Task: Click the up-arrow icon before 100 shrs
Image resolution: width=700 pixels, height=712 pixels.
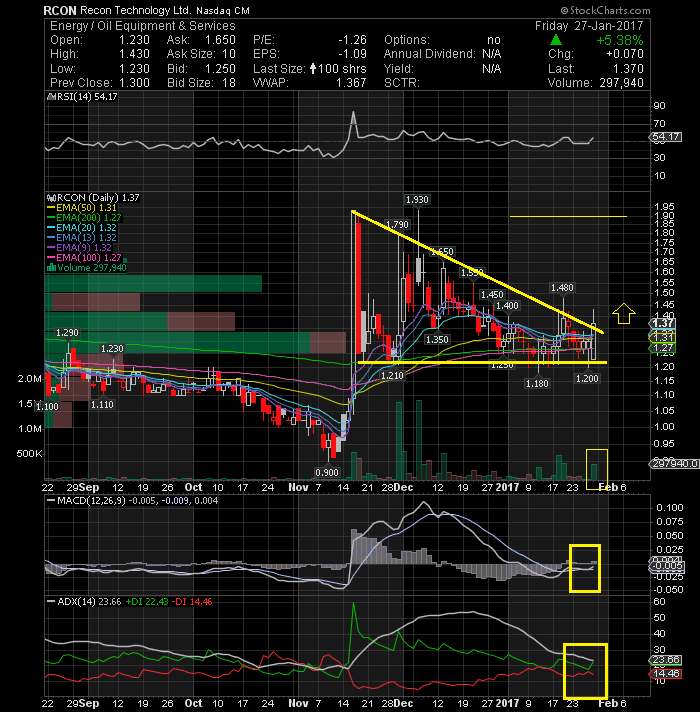Action: point(313,69)
